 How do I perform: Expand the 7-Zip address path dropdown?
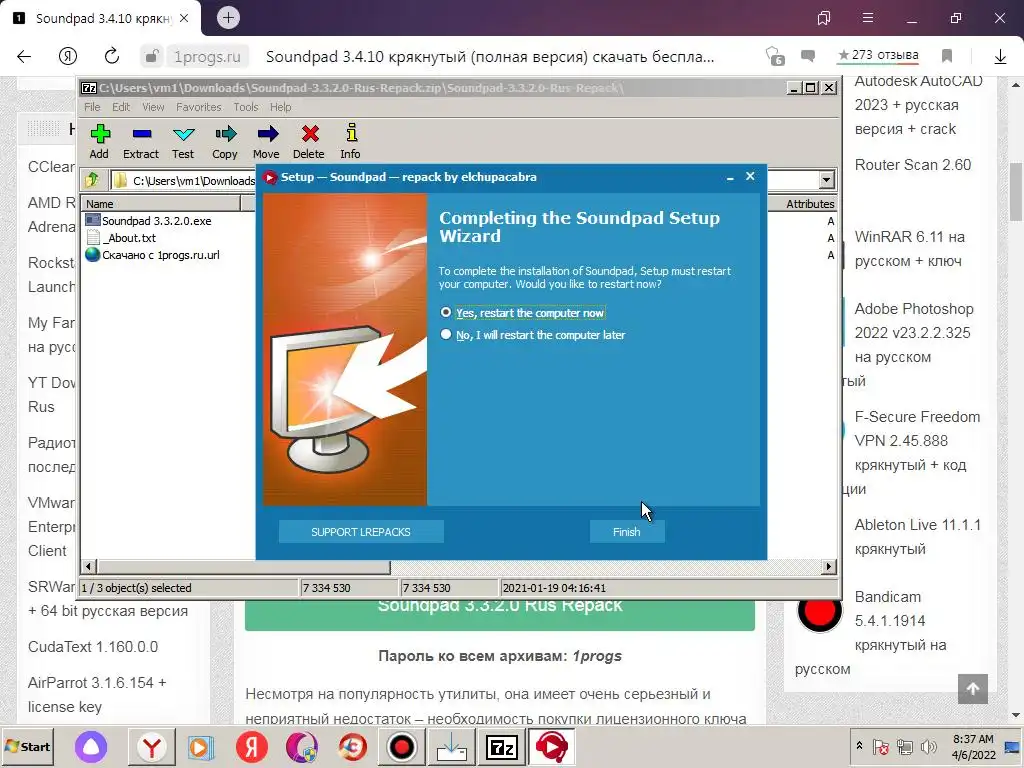(826, 180)
